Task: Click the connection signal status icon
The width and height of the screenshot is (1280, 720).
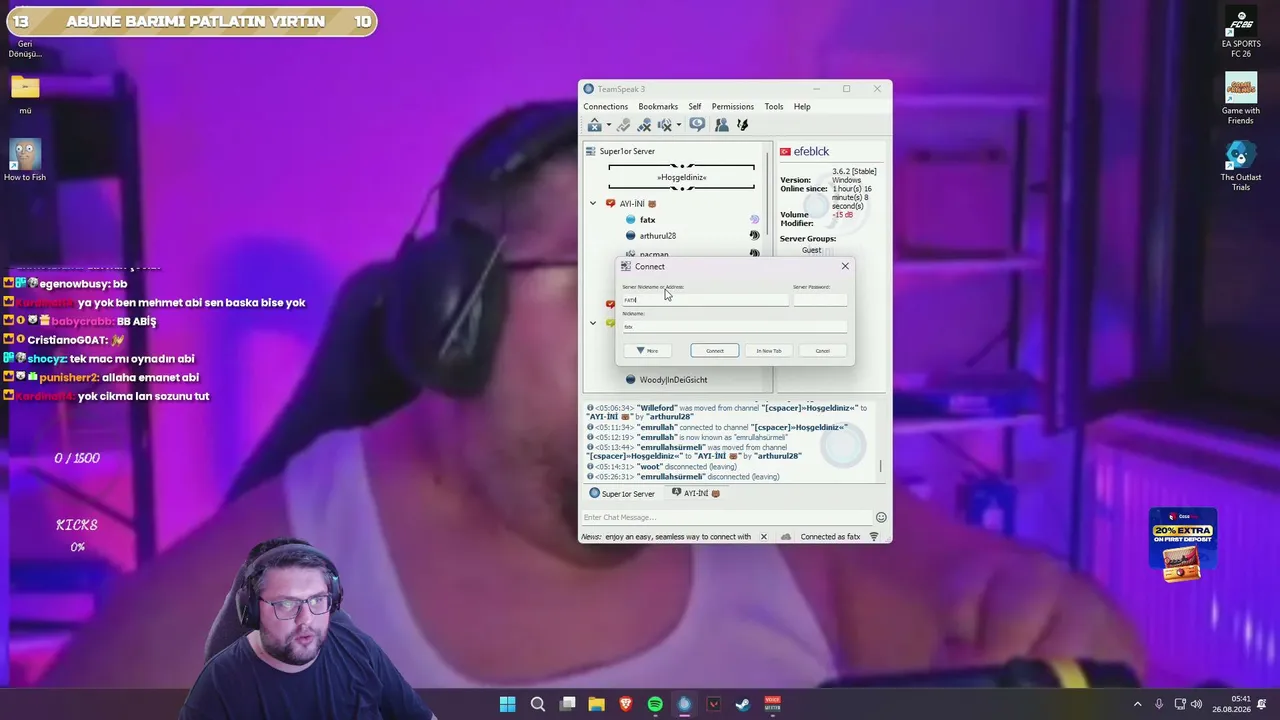Action: tap(874, 537)
